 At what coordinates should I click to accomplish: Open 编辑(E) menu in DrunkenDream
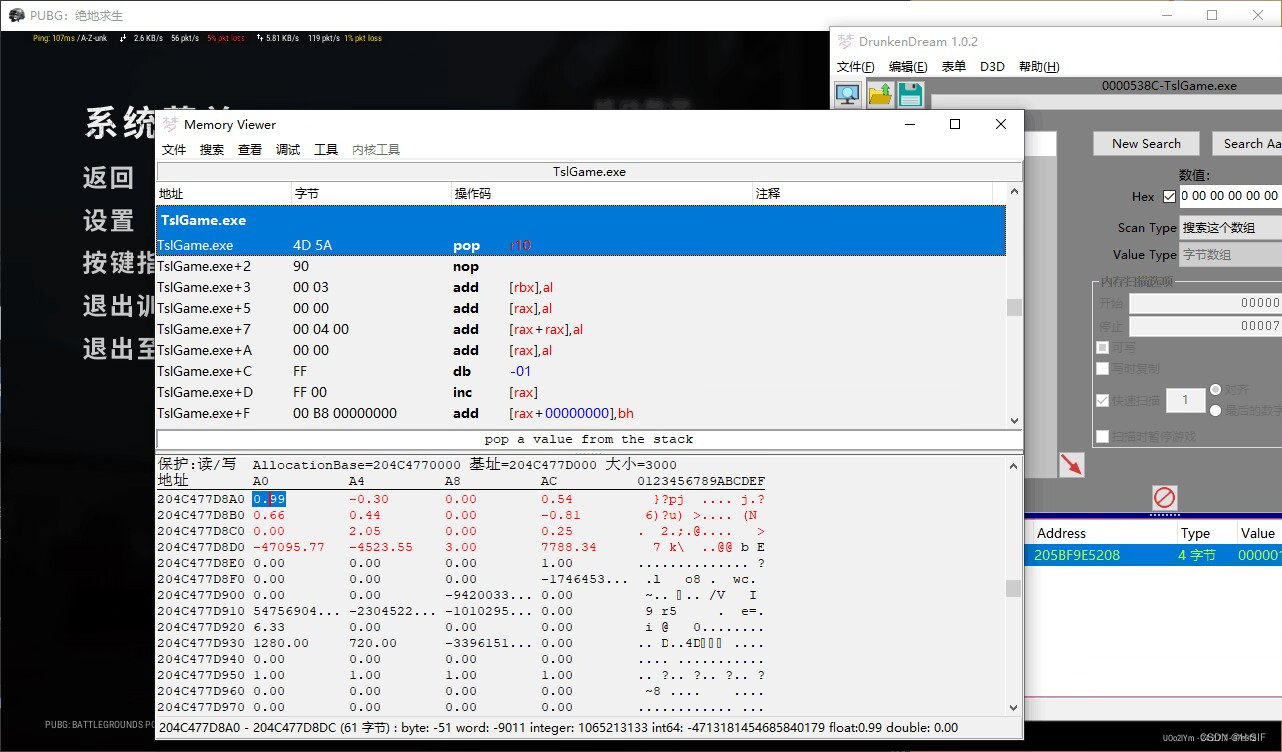click(x=908, y=67)
